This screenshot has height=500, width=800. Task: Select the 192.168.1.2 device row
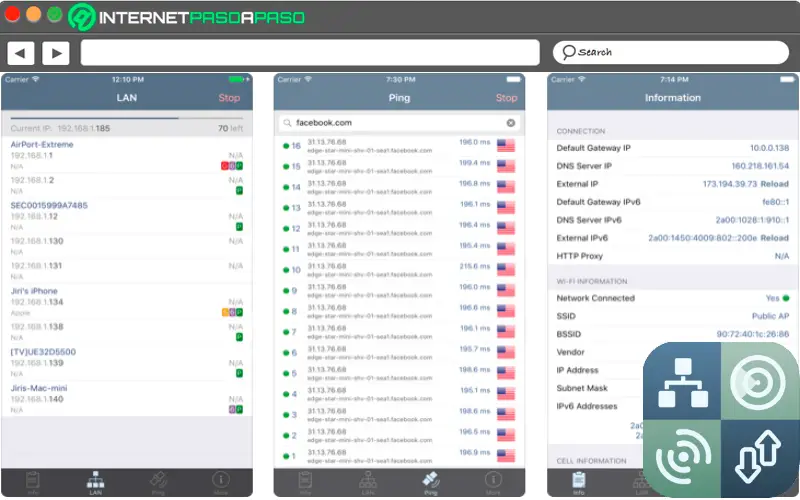(127, 185)
